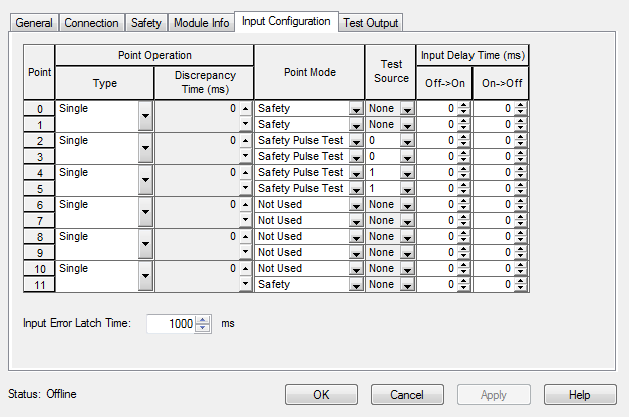Viewport: 629px width, 417px height.
Task: Decrease Discrepancy Time for points 10 and 11
Action: (x=246, y=286)
